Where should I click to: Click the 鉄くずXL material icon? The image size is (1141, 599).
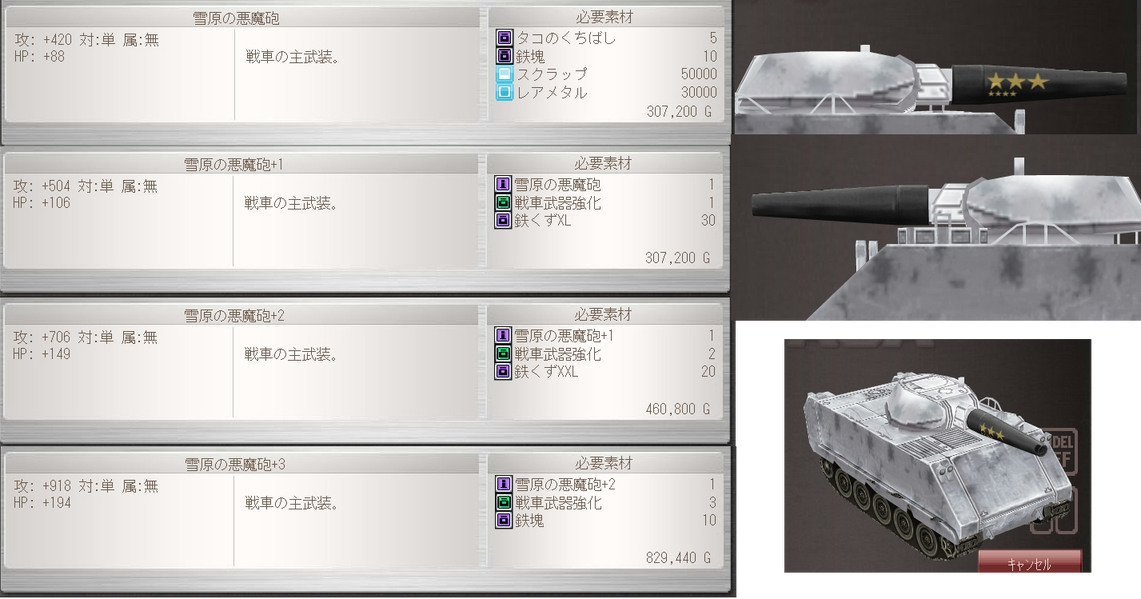[503, 221]
